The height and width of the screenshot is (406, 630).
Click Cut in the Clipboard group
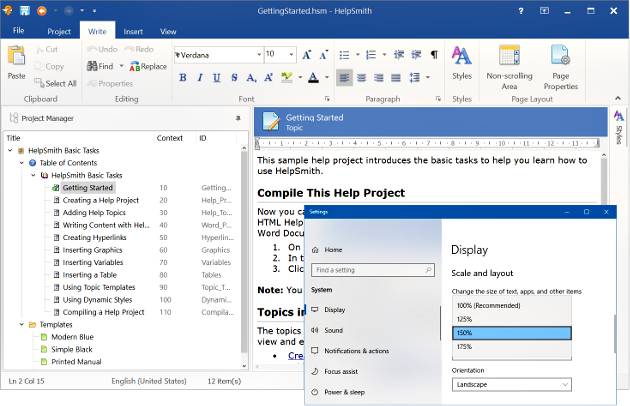point(47,49)
